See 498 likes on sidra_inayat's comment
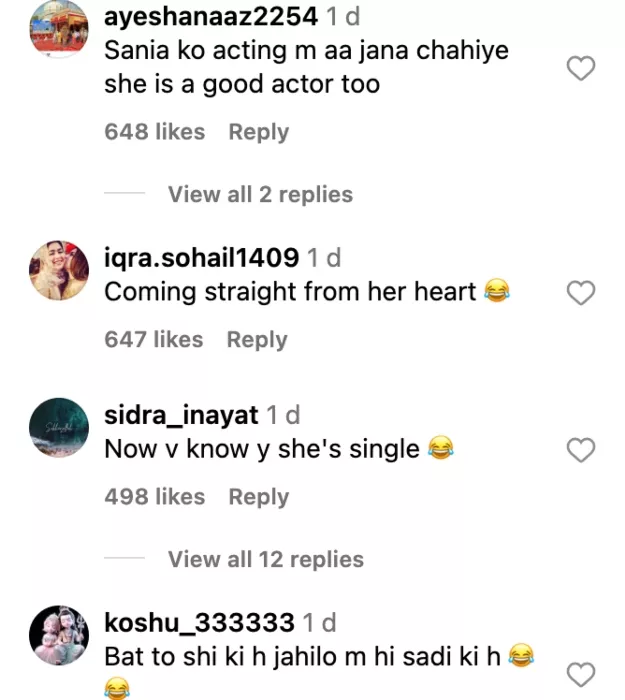Image resolution: width=625 pixels, height=700 pixels. [x=154, y=497]
